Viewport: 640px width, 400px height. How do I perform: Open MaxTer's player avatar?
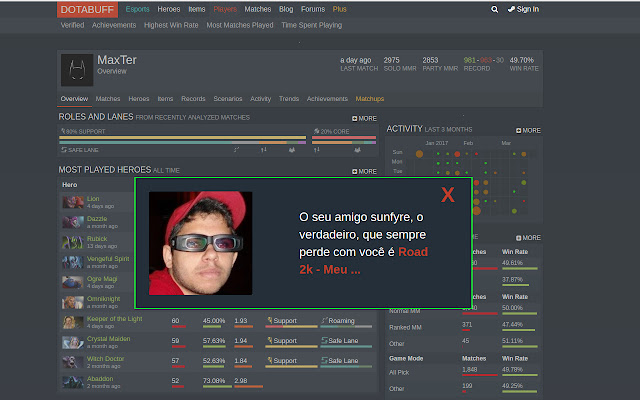(77, 70)
